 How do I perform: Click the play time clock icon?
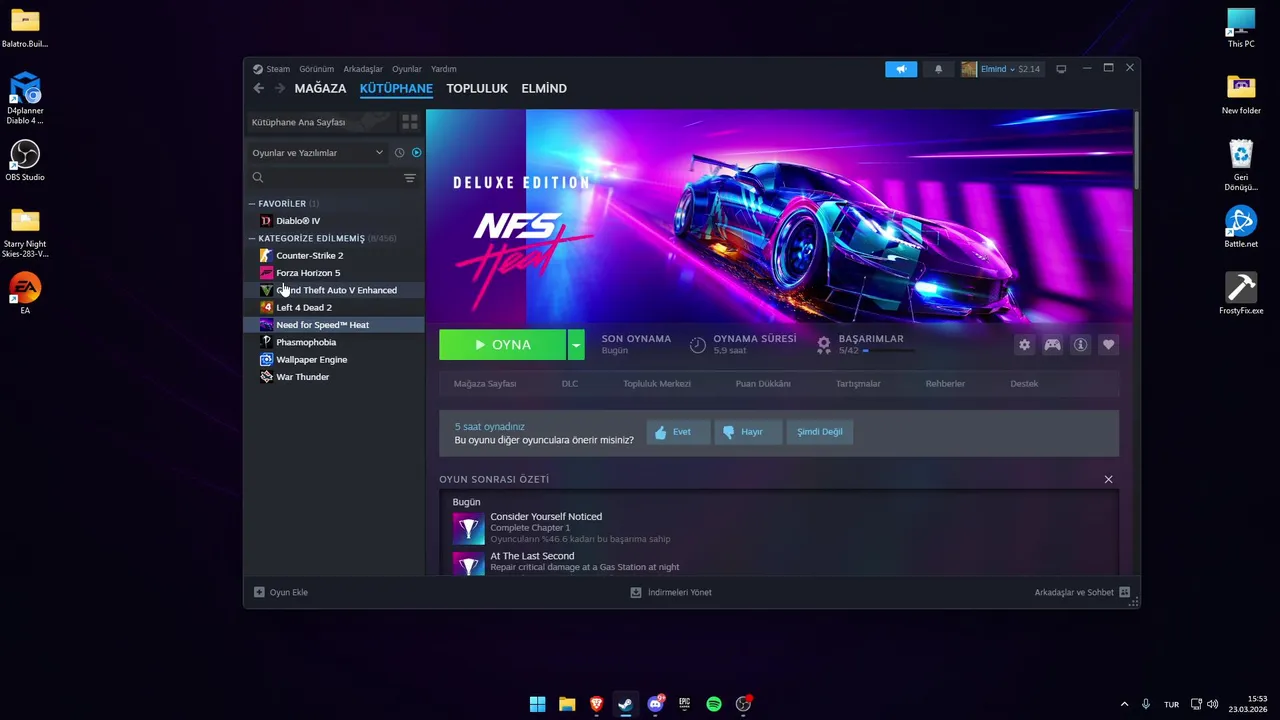698,344
